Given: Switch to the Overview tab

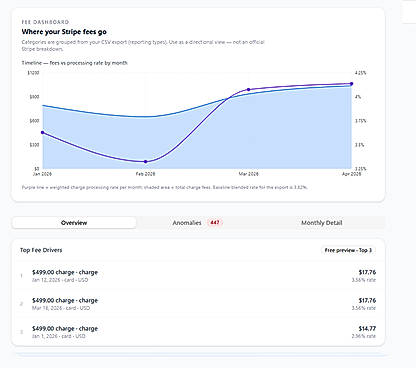Looking at the screenshot, I should click(x=74, y=223).
